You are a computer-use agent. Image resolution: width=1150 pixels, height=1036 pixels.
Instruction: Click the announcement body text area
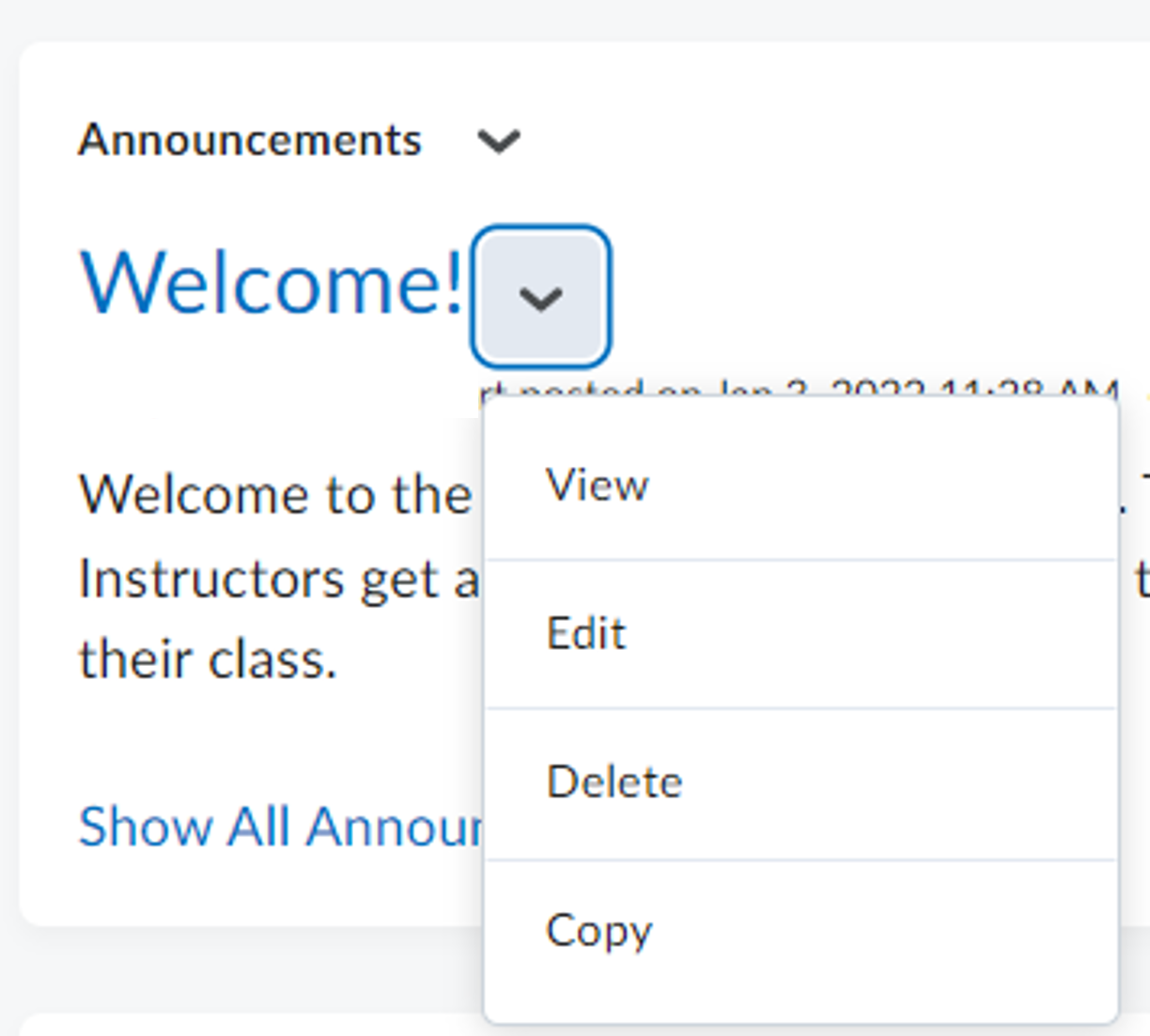pos(263,577)
